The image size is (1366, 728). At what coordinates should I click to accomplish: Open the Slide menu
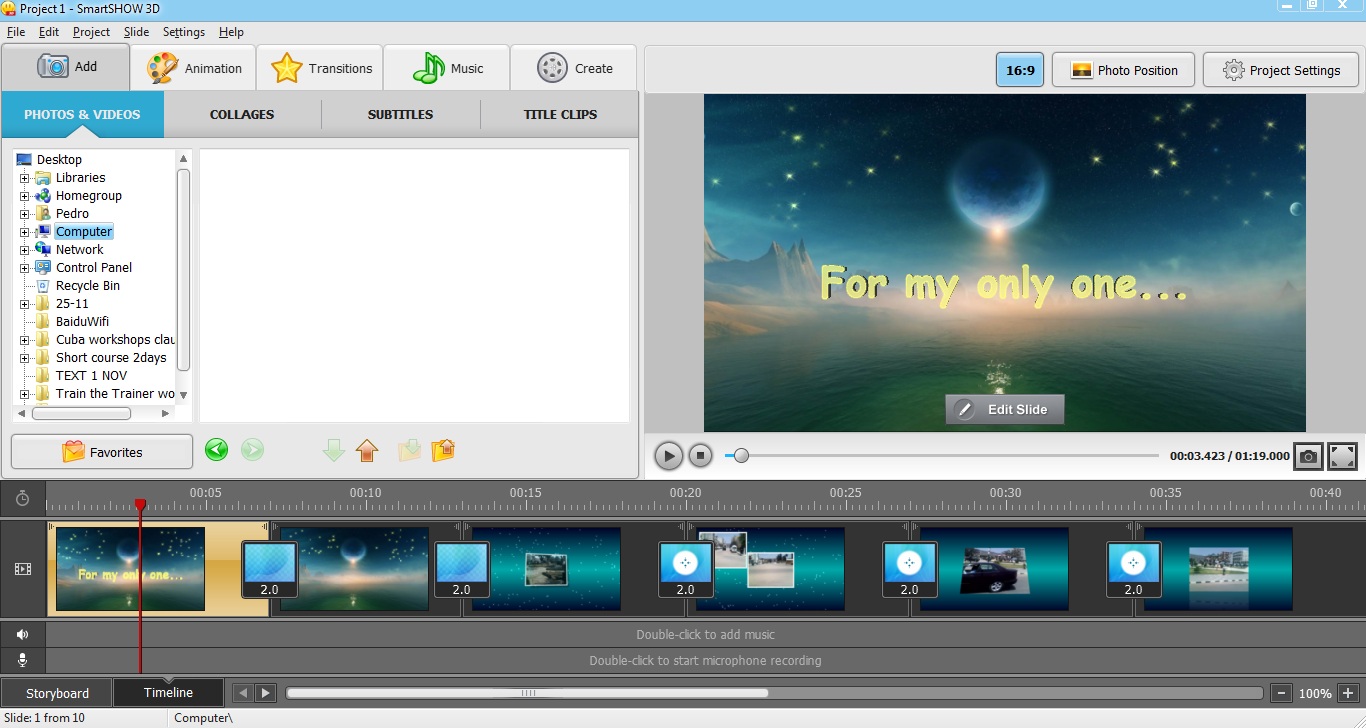click(136, 31)
